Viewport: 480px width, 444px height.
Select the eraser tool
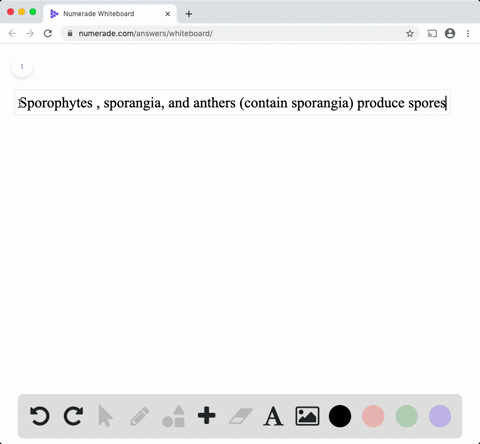tap(240, 416)
